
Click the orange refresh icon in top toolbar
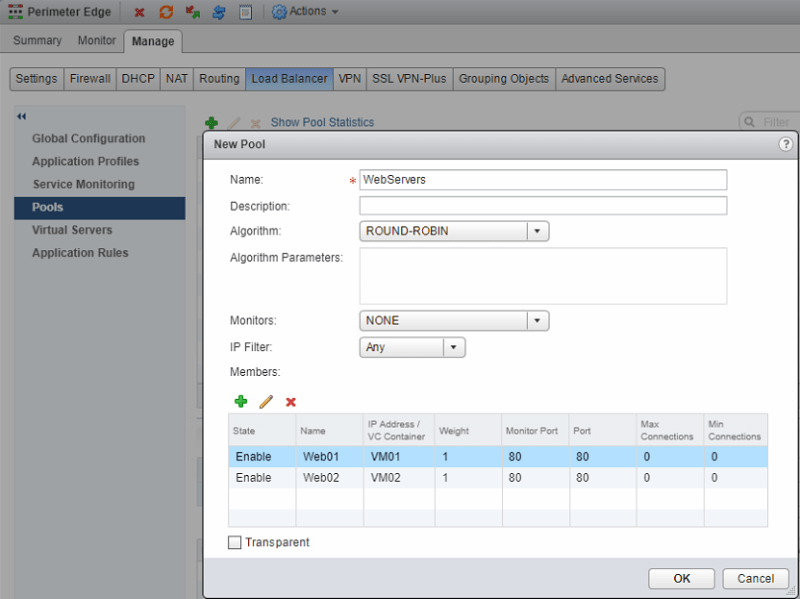point(166,12)
